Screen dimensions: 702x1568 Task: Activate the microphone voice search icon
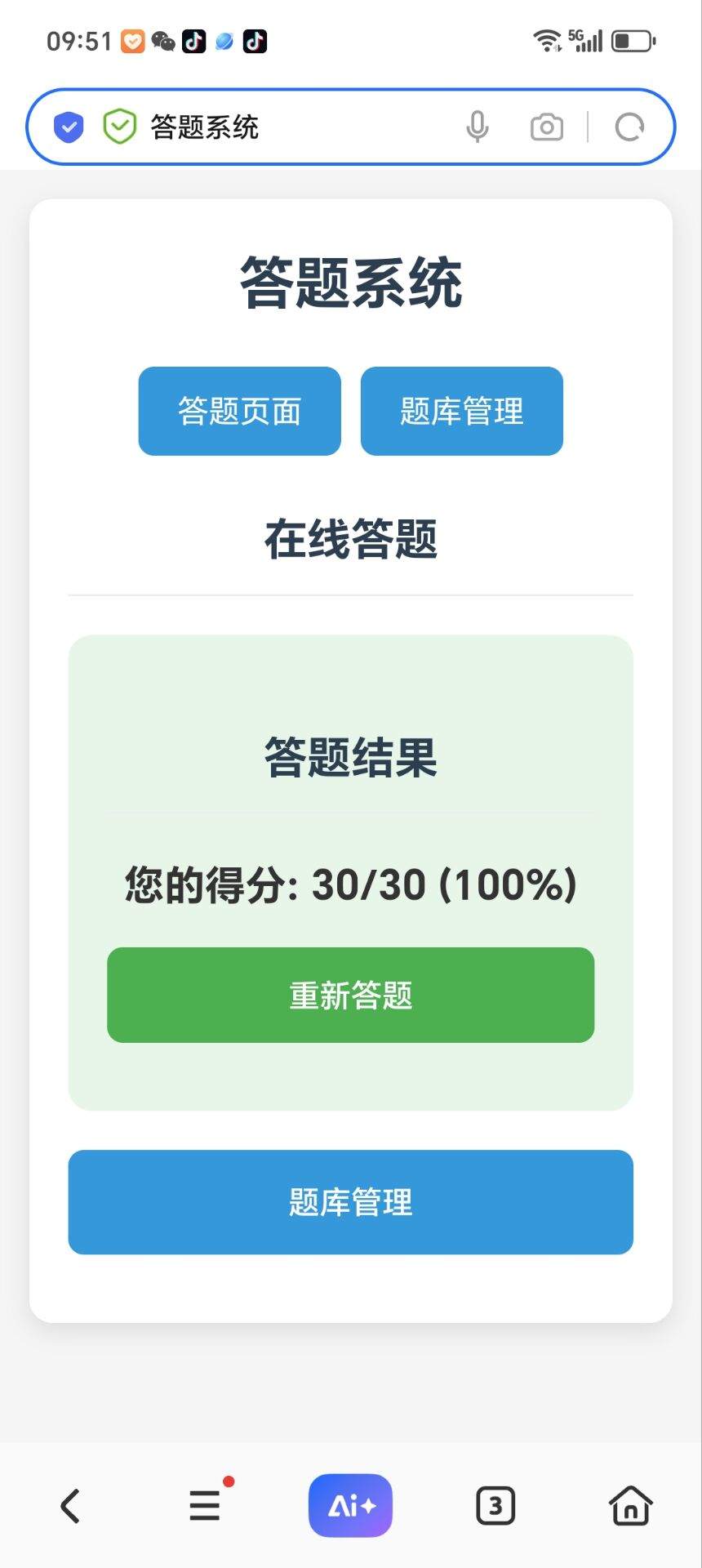click(478, 127)
